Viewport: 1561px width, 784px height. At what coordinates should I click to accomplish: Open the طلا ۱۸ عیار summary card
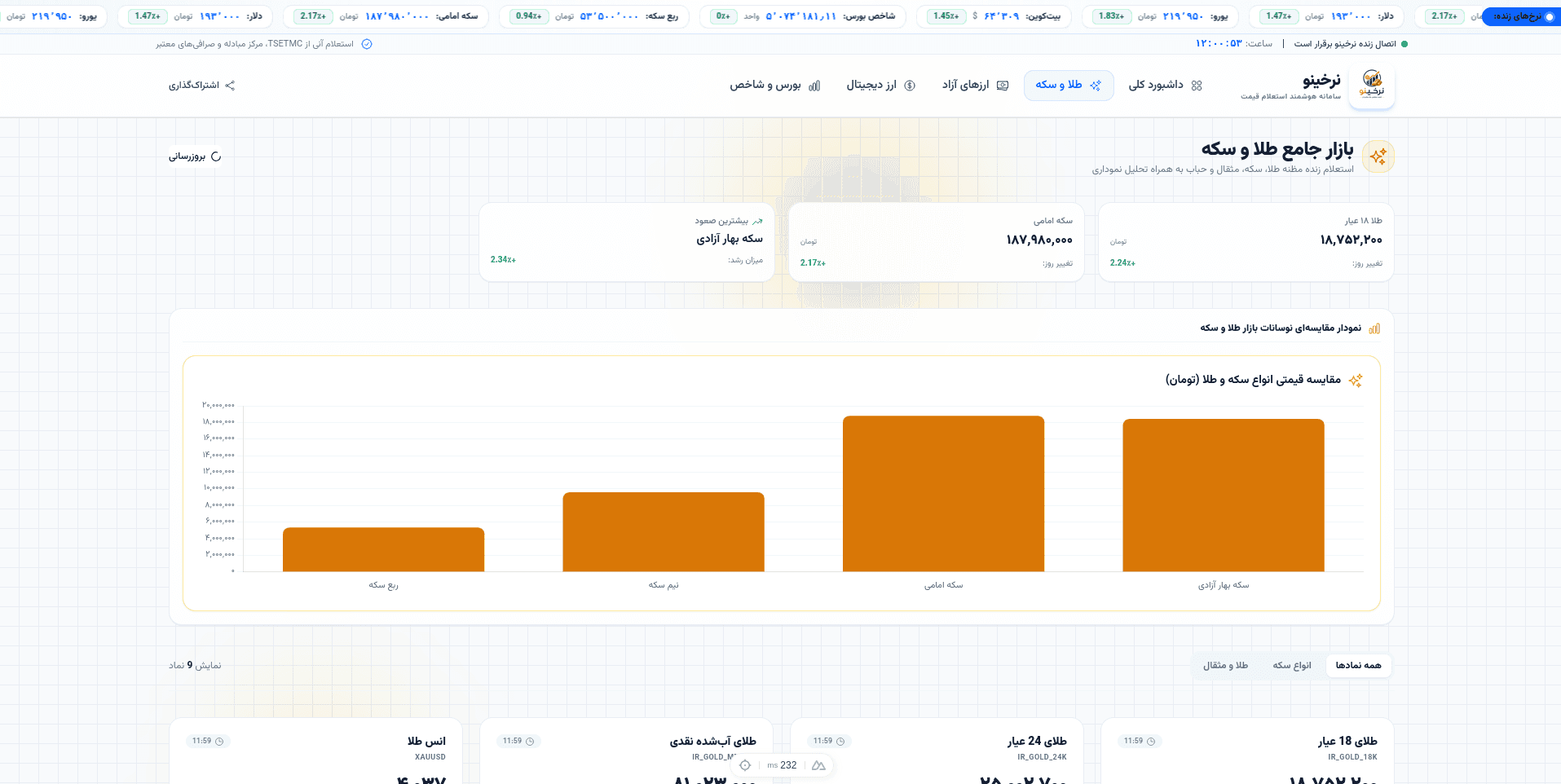(1246, 242)
